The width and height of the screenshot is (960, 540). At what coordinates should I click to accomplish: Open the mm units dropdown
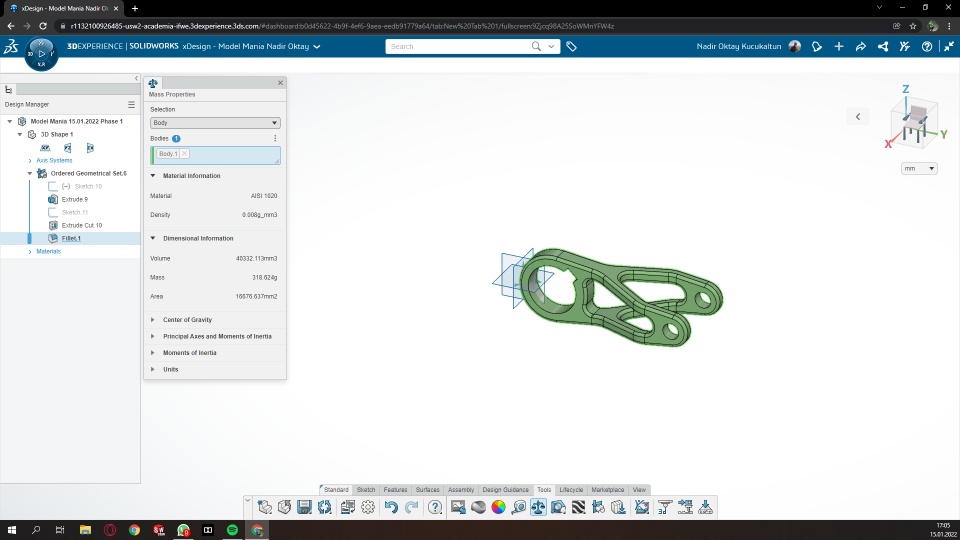(919, 168)
